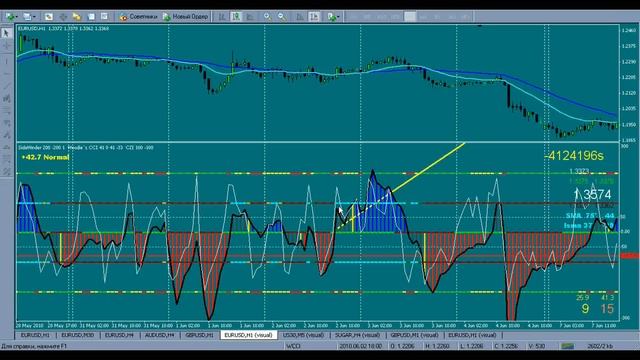Switch chart to line chart icon
Image resolution: width=640 pixels, height=360 pixels.
(x=250, y=17)
